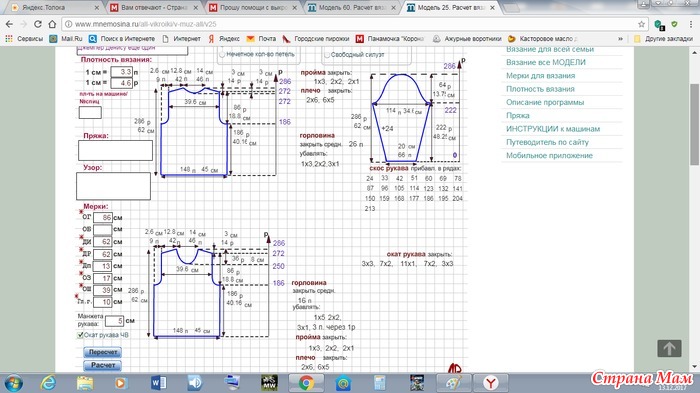Click the ОГ measurement input field
Screen dimensions: 700x393
(103, 217)
